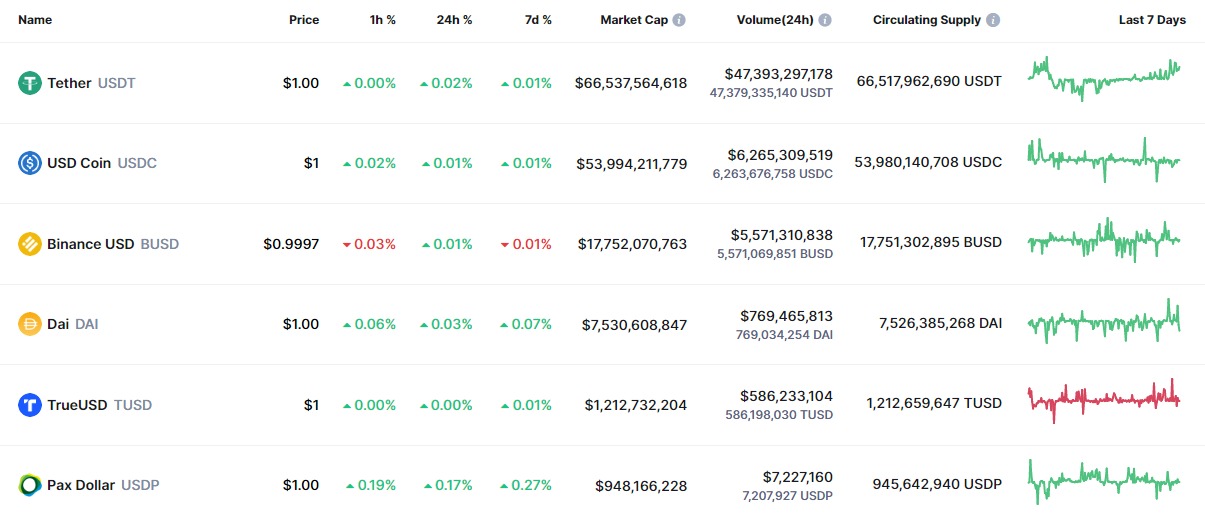Image resolution: width=1205 pixels, height=525 pixels.
Task: Sort by the 7d % column header
Action: (x=538, y=20)
